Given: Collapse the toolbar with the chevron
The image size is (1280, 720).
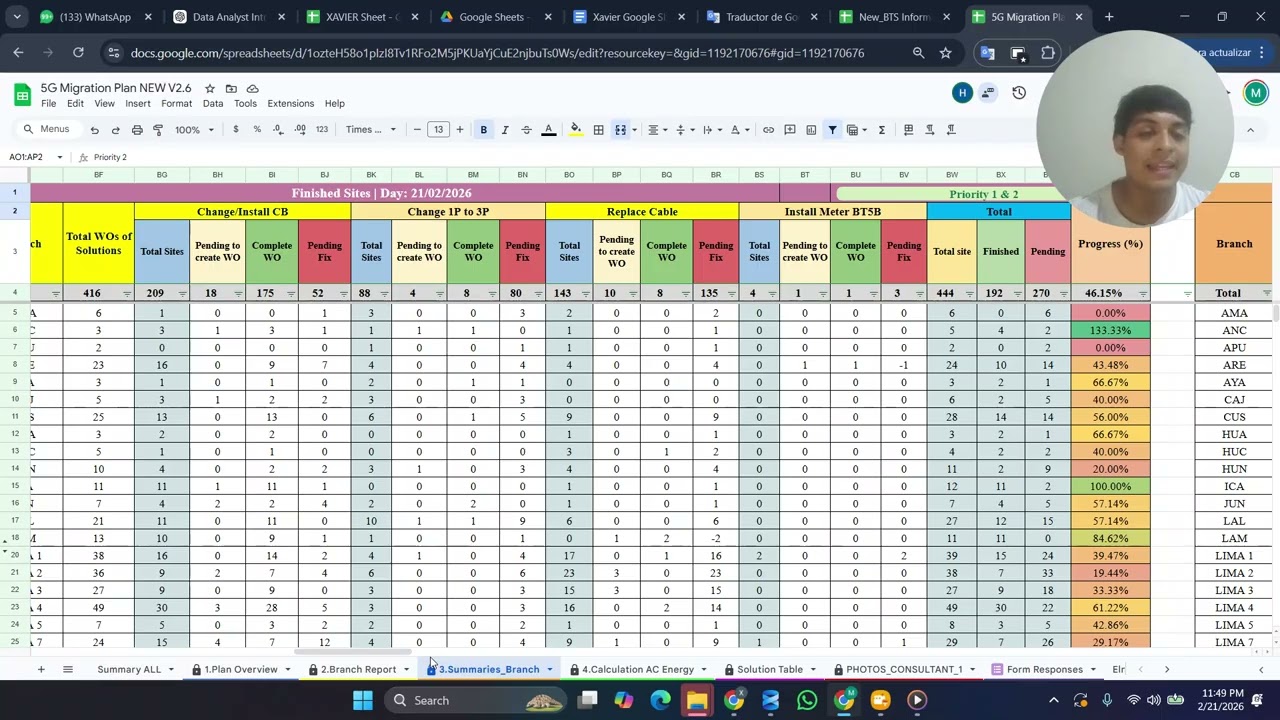Looking at the screenshot, I should pyautogui.click(x=1250, y=130).
